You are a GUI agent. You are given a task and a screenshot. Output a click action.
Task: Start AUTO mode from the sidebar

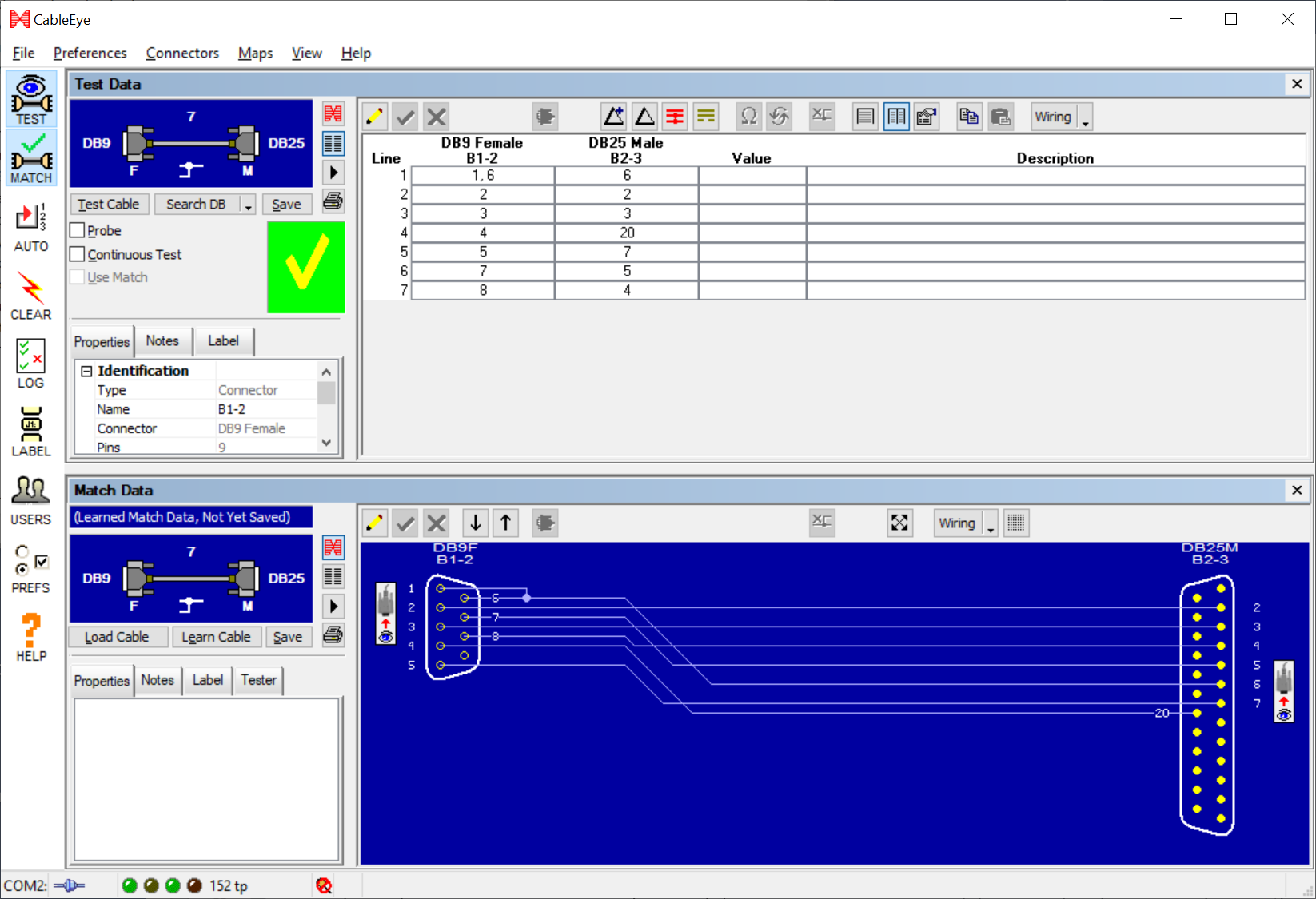[31, 227]
